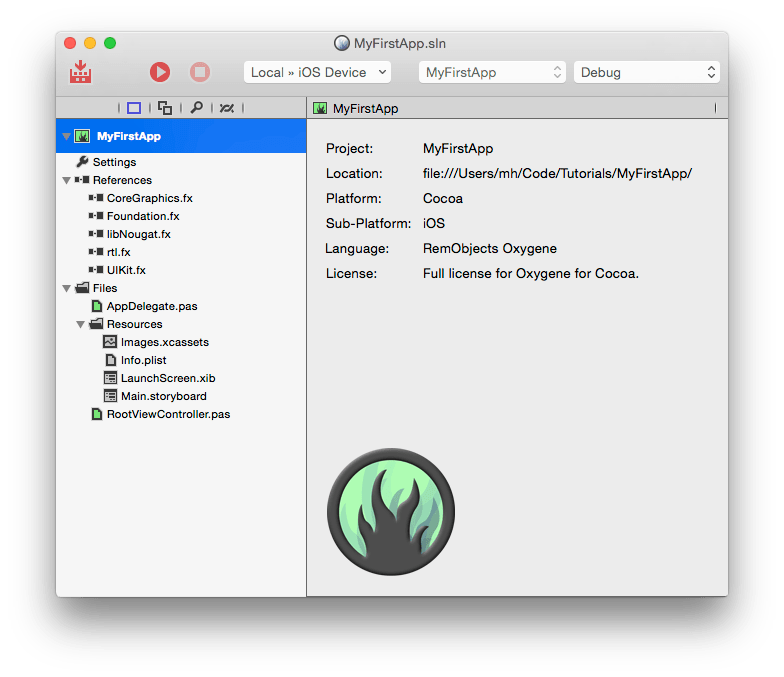Click the LaunchScreen.xib interface icon

110,378
